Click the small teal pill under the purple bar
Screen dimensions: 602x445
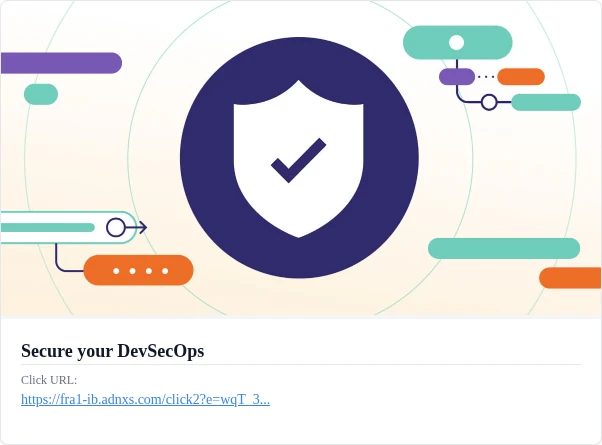click(41, 94)
